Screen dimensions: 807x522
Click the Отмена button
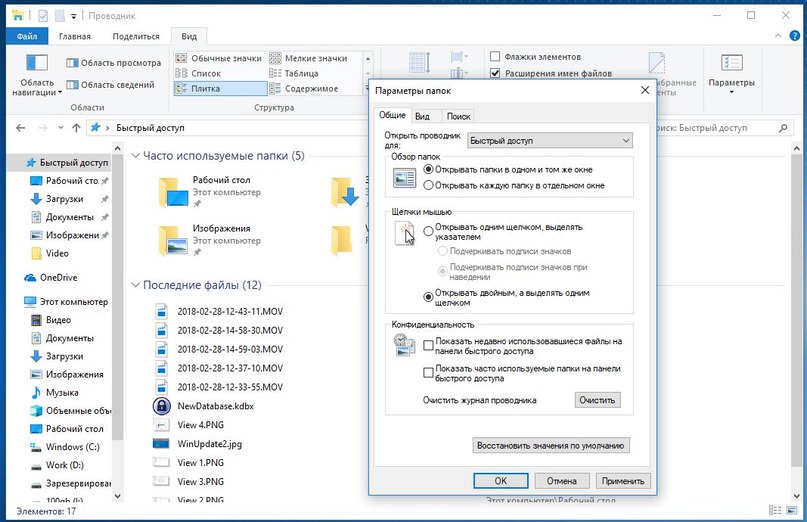562,481
